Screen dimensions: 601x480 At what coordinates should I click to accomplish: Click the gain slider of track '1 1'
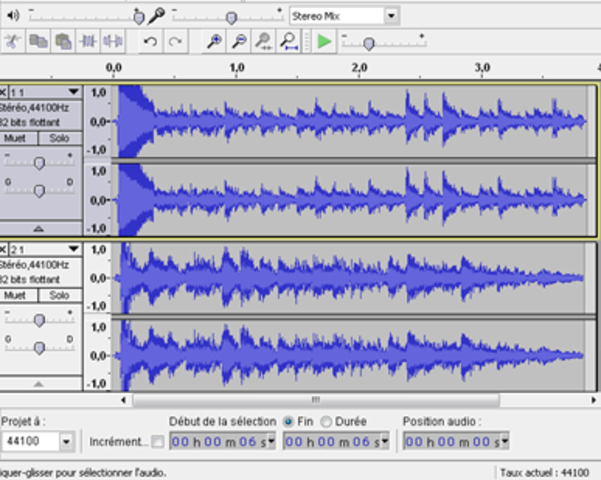click(x=39, y=163)
